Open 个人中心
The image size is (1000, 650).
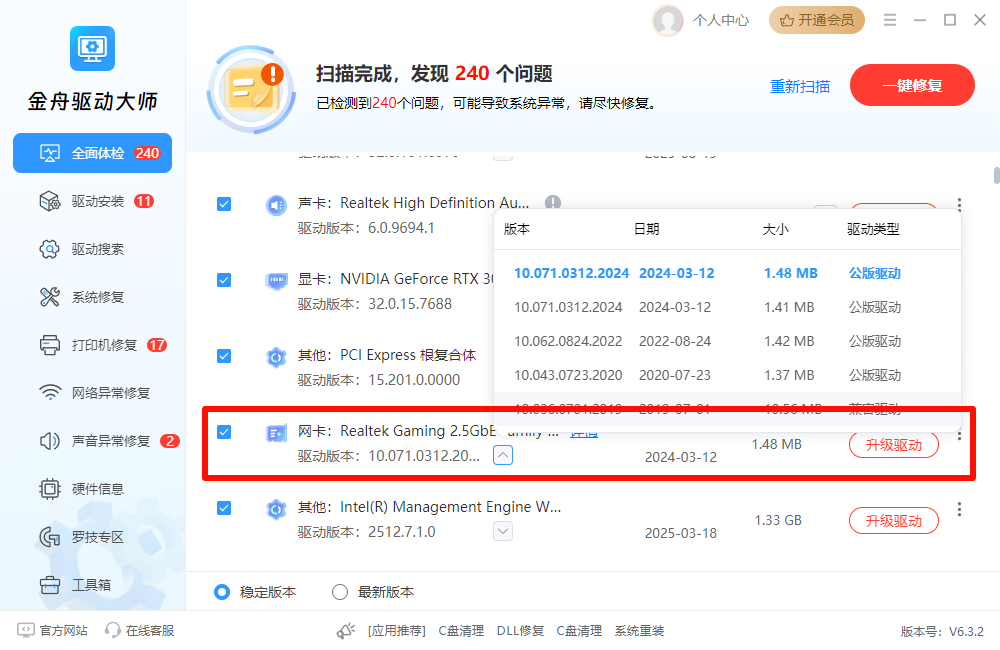click(x=721, y=20)
